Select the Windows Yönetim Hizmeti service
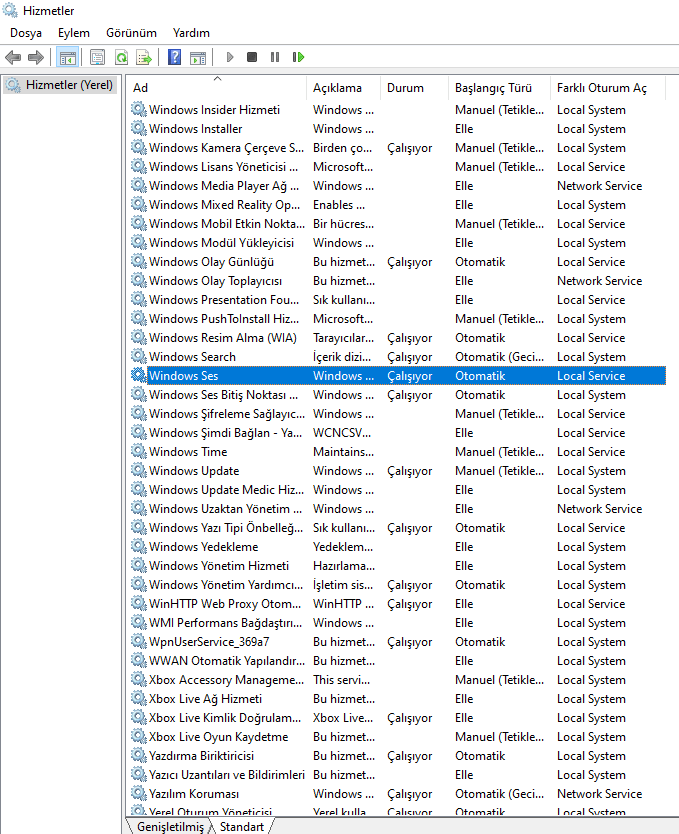The width and height of the screenshot is (679, 834). click(219, 566)
